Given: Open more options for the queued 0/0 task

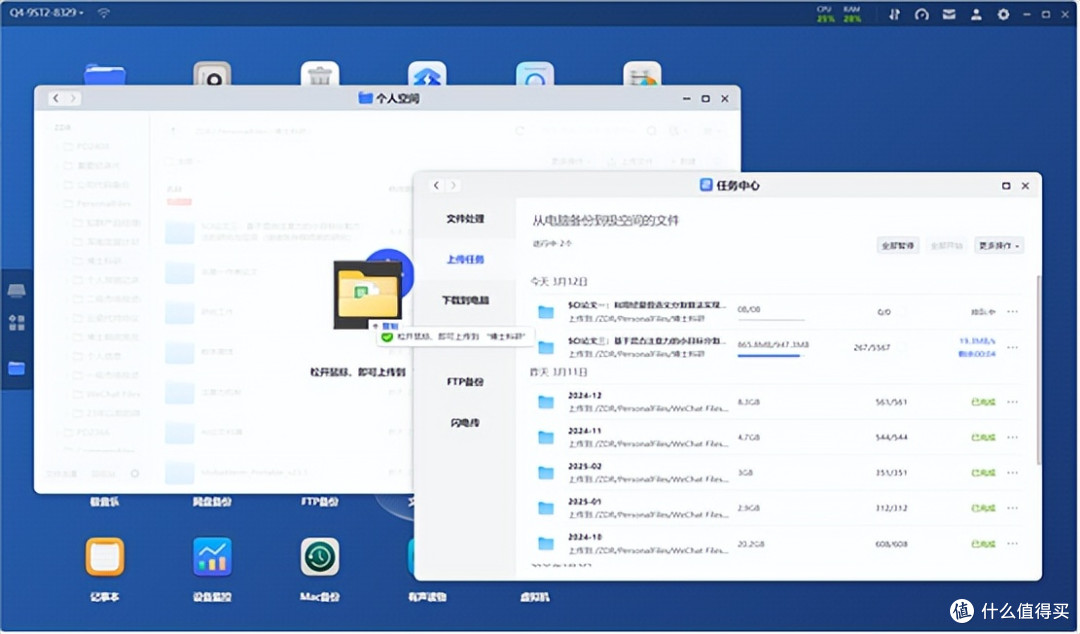Looking at the screenshot, I should click(x=1012, y=311).
